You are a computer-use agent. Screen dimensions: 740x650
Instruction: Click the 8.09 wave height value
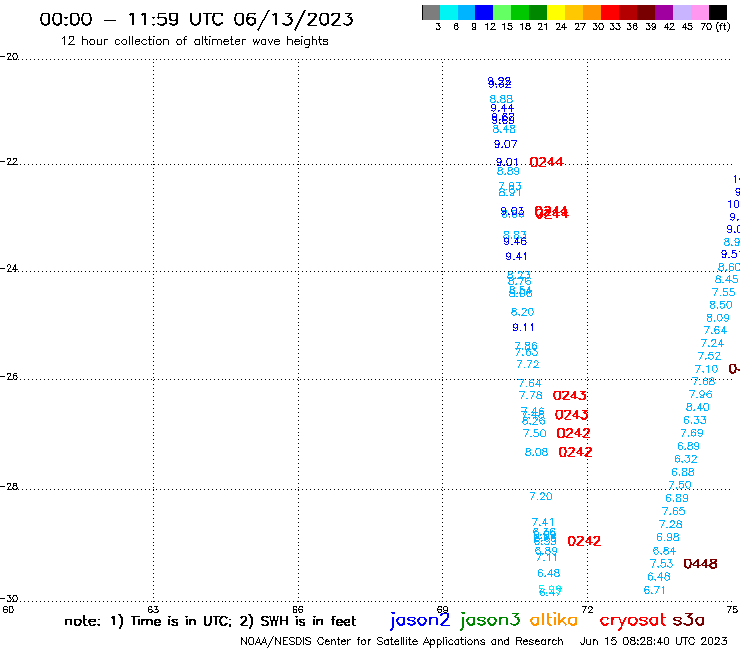tap(718, 318)
